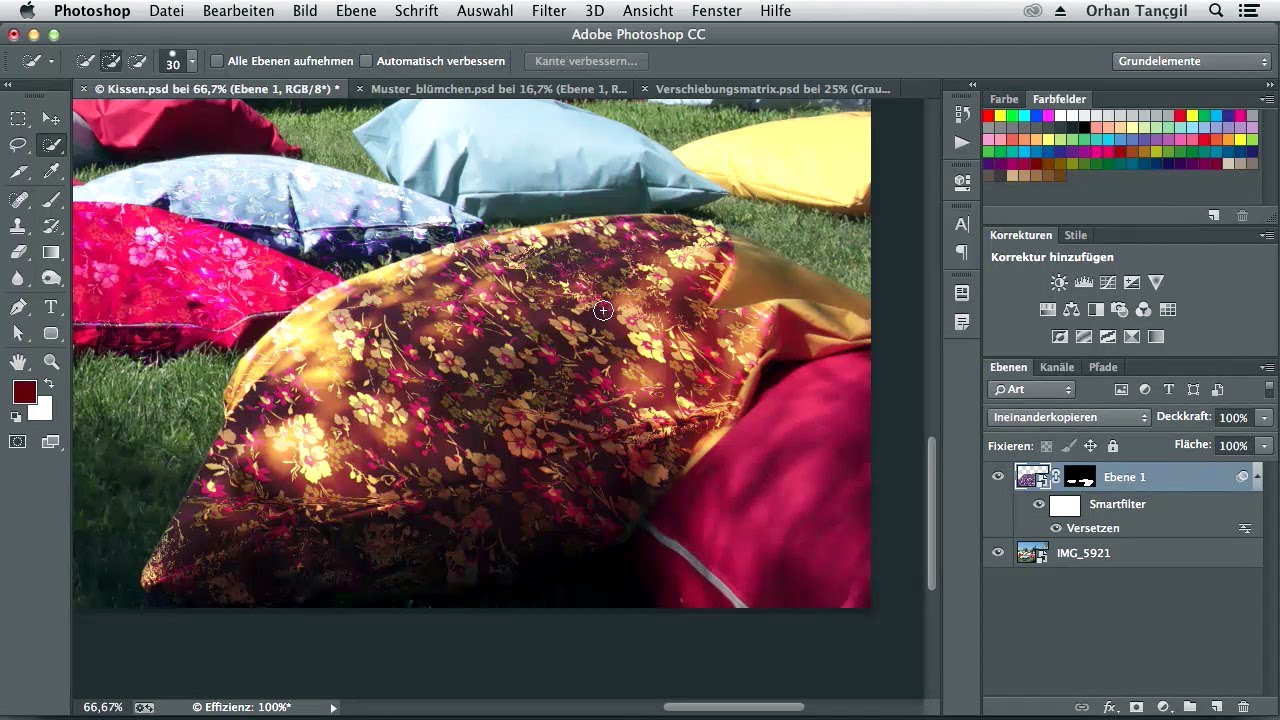Choose 'Add to selection' brush mode
Image resolution: width=1280 pixels, height=720 pixels.
point(112,61)
